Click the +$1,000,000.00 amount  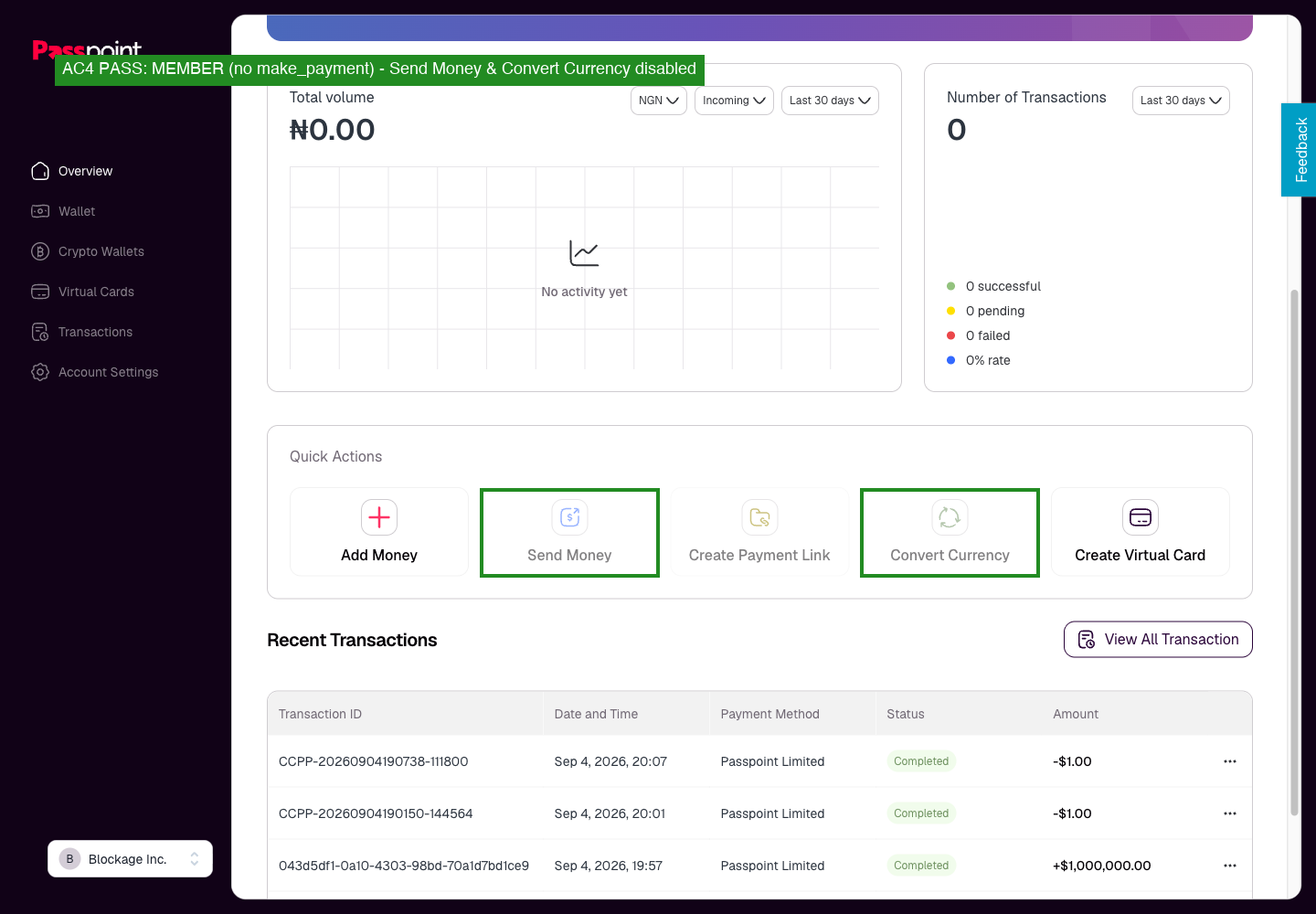tap(1102, 866)
